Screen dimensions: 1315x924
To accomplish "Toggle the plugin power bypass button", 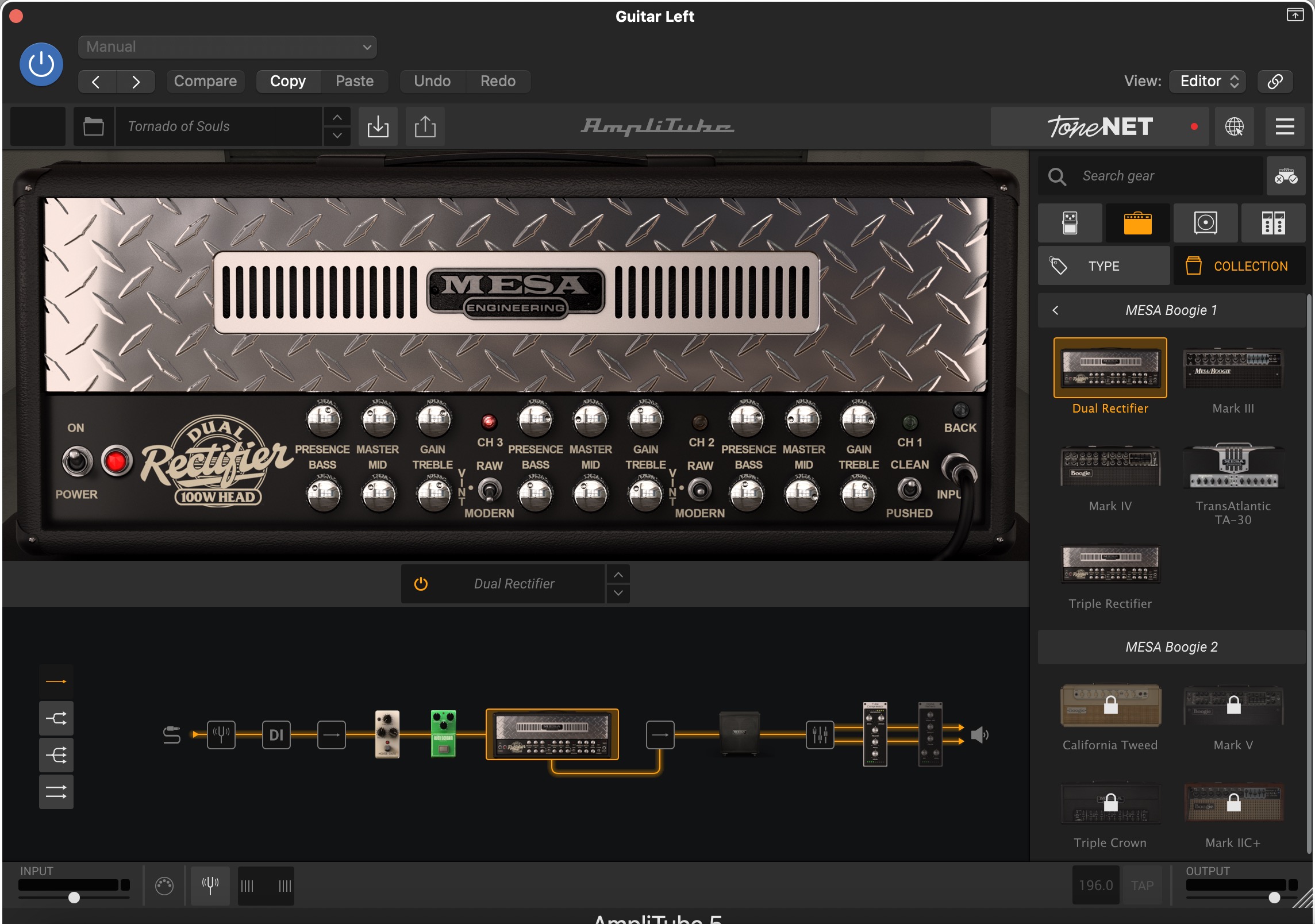I will [41, 64].
